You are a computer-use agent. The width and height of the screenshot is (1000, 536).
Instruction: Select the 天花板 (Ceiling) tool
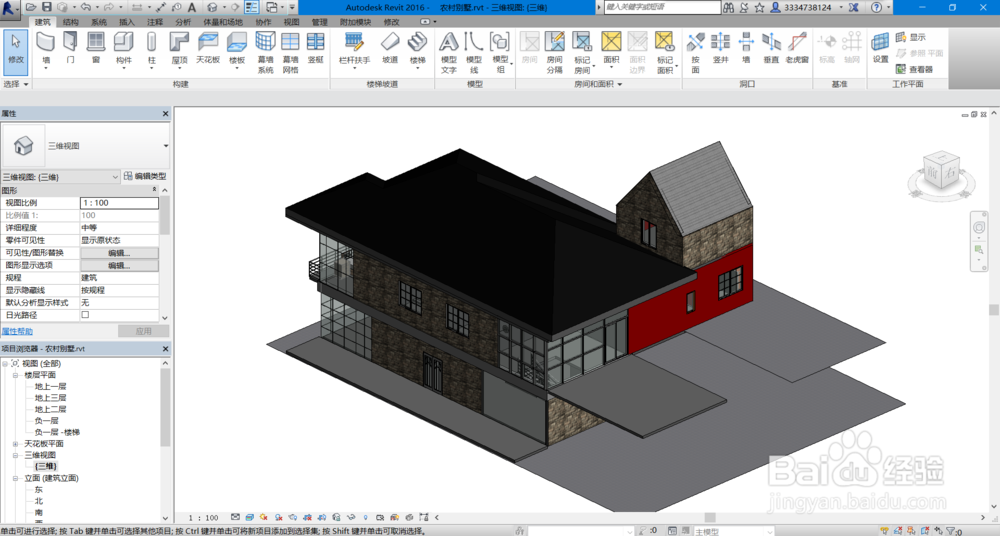(208, 48)
